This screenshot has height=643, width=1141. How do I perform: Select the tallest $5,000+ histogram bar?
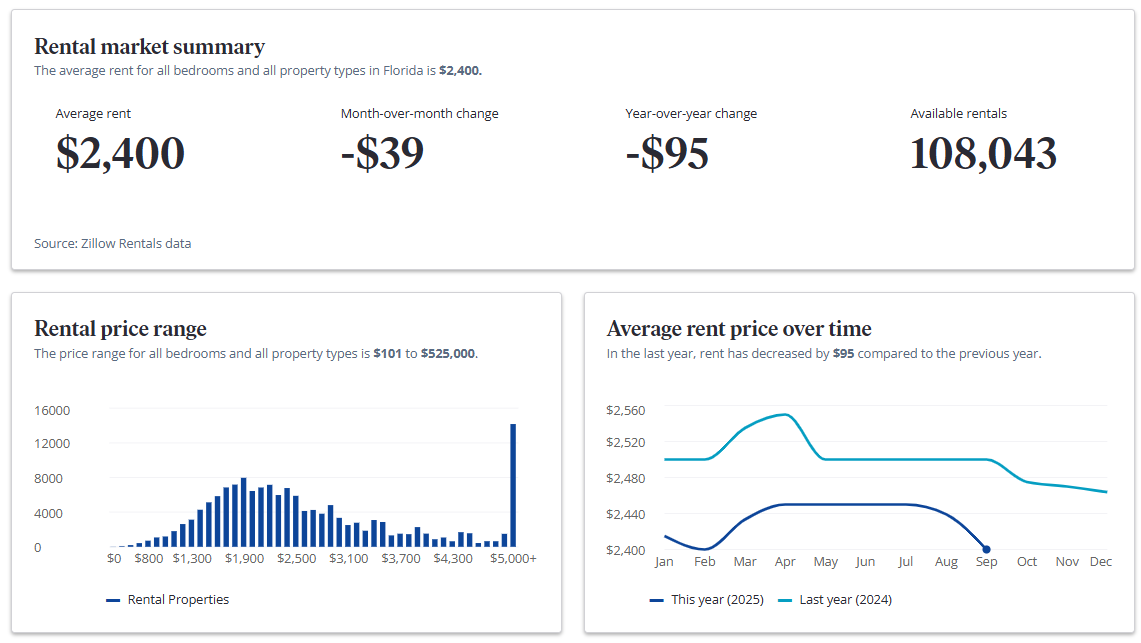tap(513, 485)
